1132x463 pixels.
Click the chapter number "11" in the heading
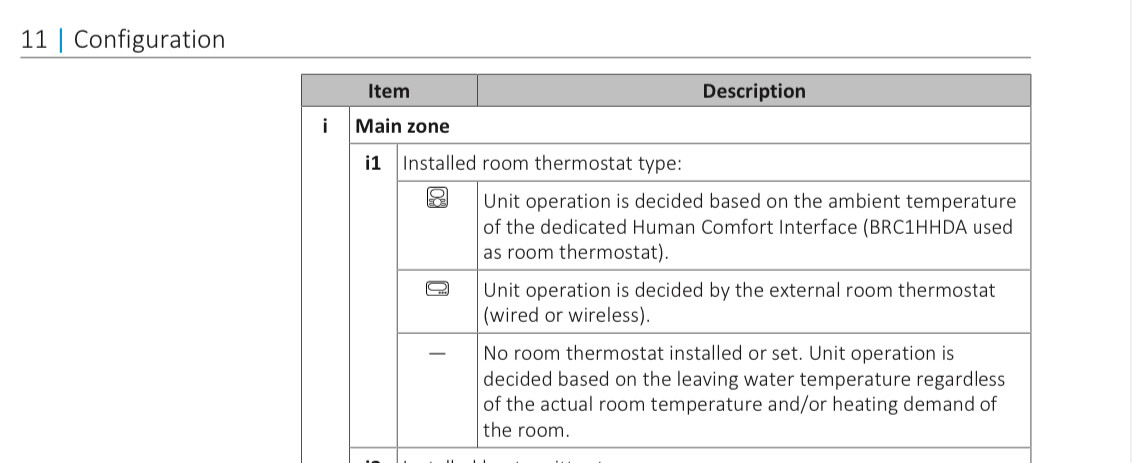34,39
